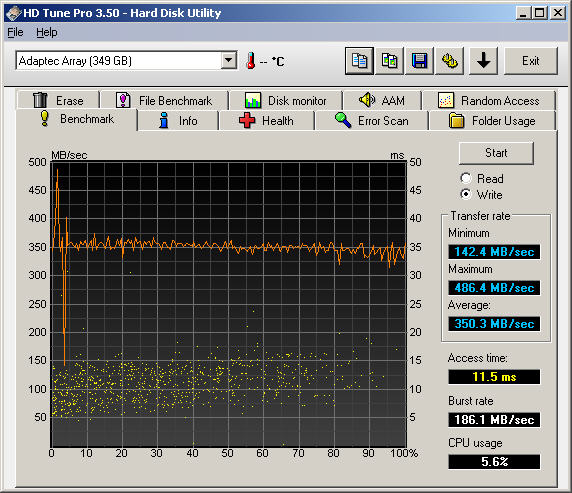
Task: Click the copy screenshot to clipboard icon
Action: click(389, 61)
